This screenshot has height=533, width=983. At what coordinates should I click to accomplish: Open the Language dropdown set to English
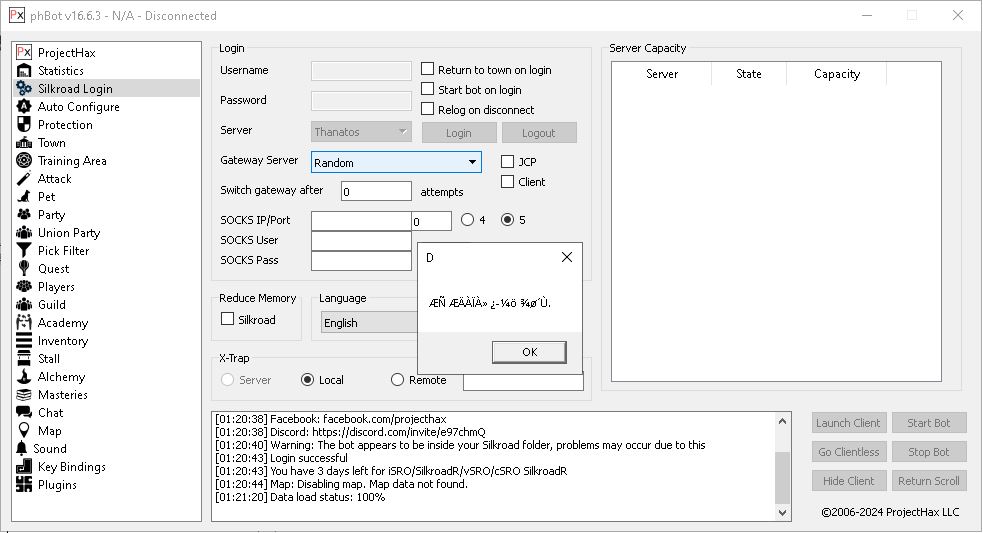pyautogui.click(x=369, y=322)
